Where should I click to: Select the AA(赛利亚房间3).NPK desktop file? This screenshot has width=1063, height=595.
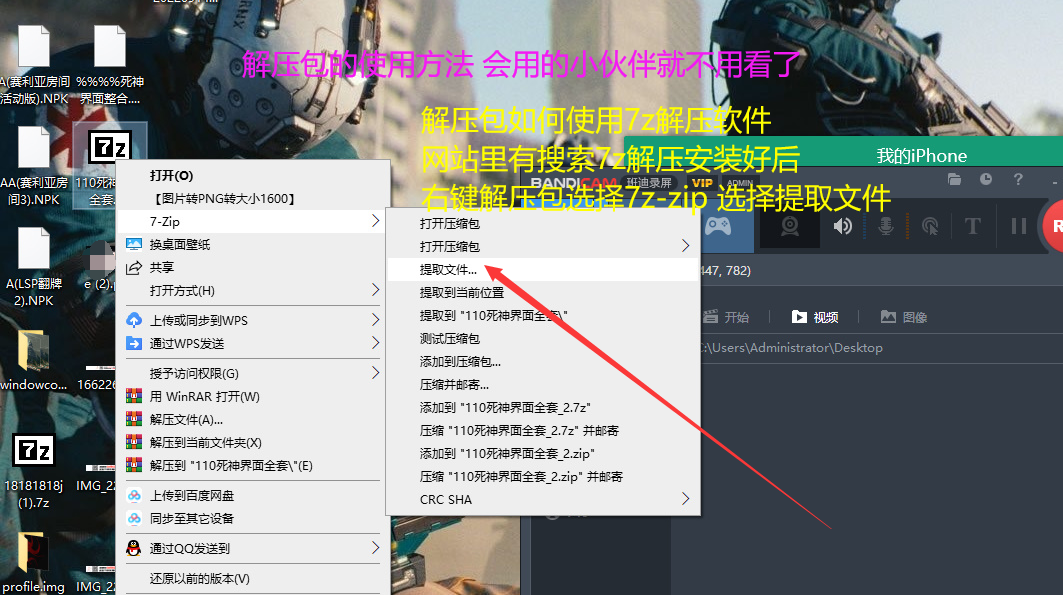pos(34,166)
